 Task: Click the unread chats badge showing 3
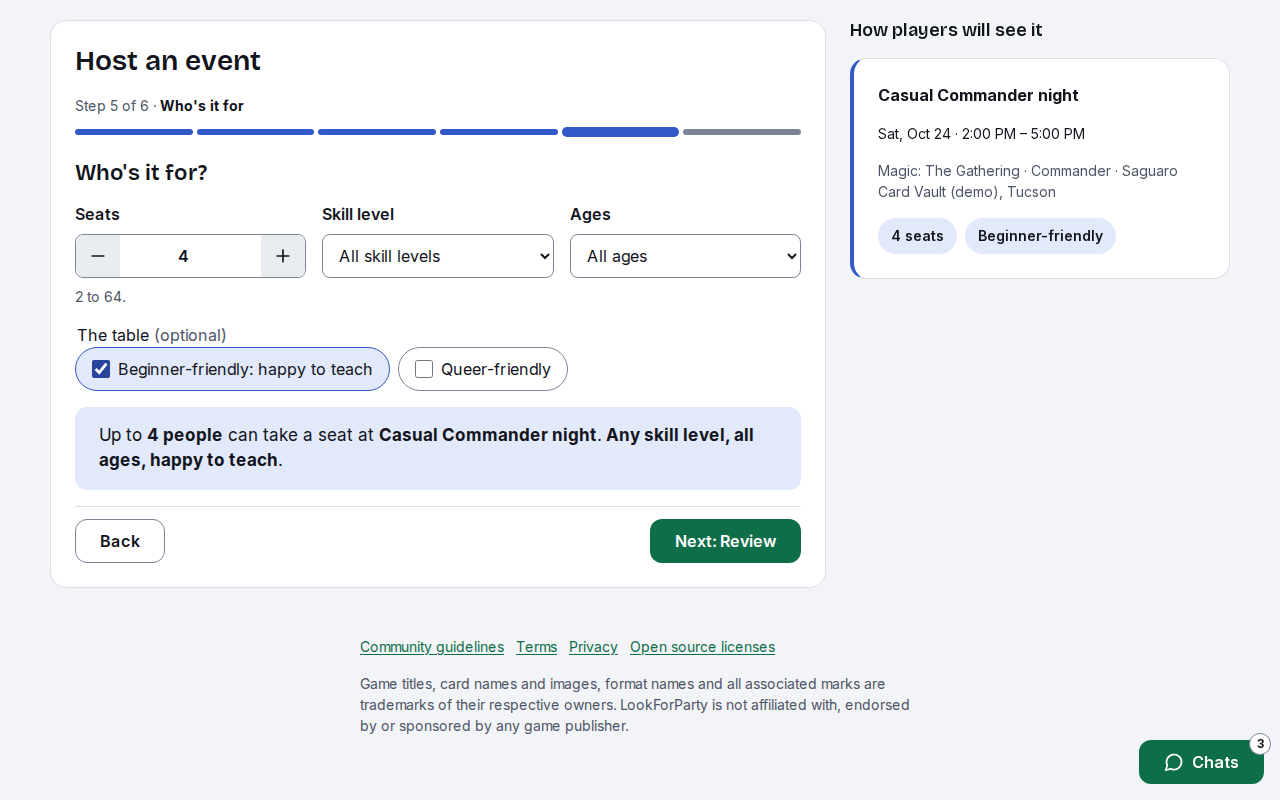(x=1260, y=744)
